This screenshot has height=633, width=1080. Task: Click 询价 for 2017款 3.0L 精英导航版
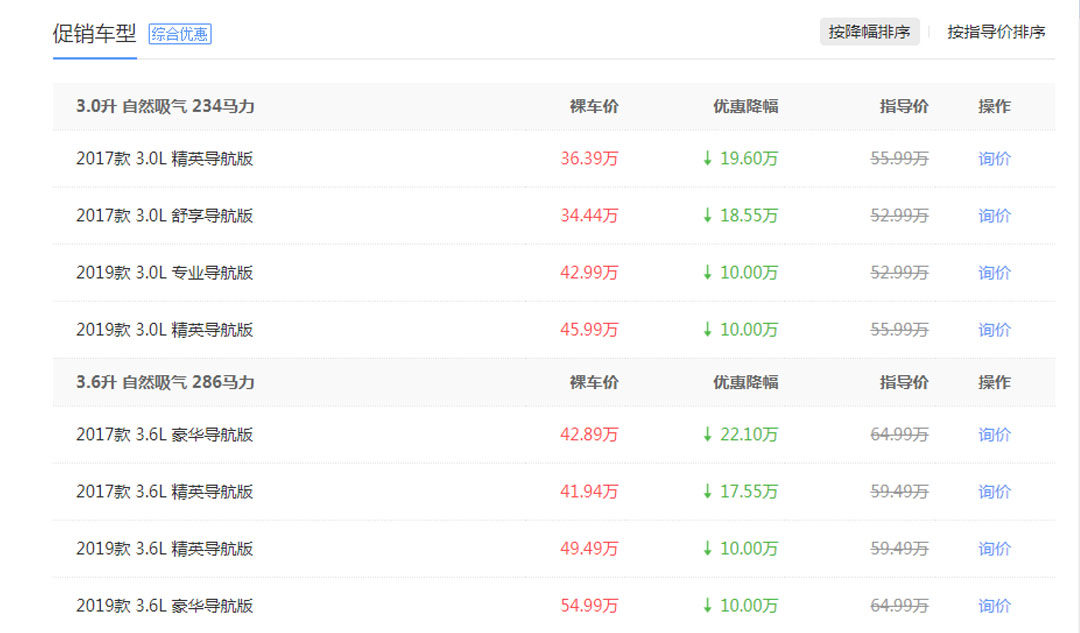click(x=994, y=159)
